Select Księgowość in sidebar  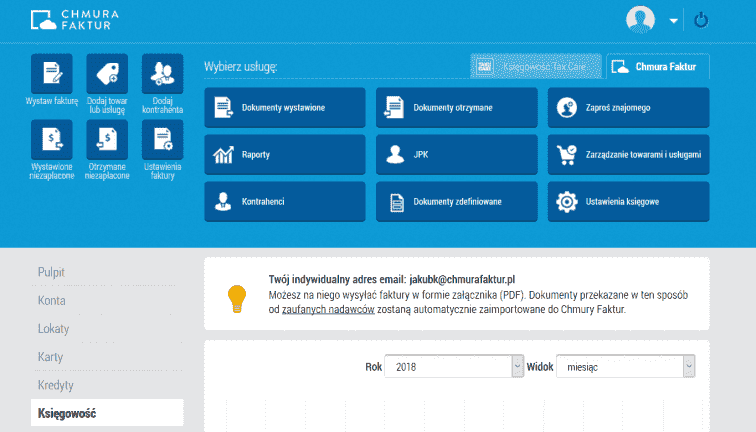[107, 413]
